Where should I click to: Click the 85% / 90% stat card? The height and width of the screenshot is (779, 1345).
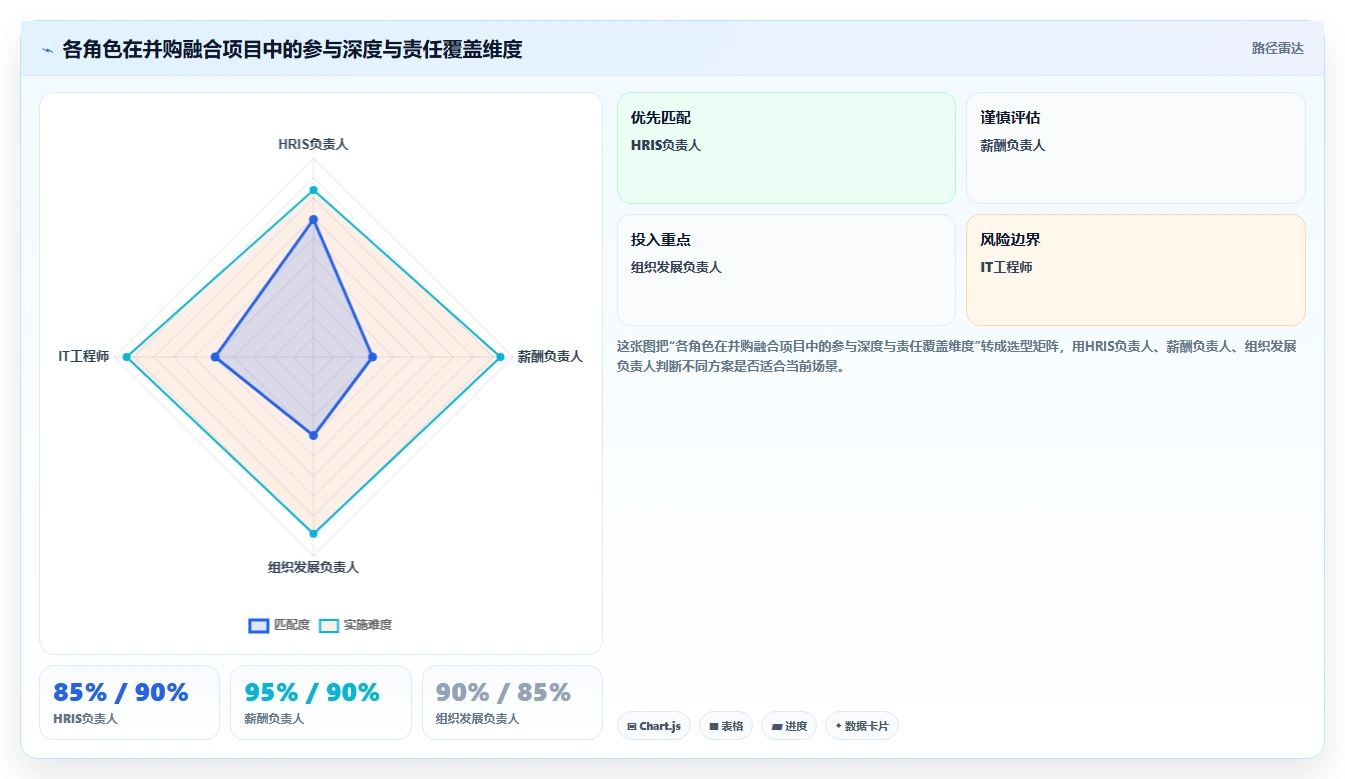tap(129, 703)
